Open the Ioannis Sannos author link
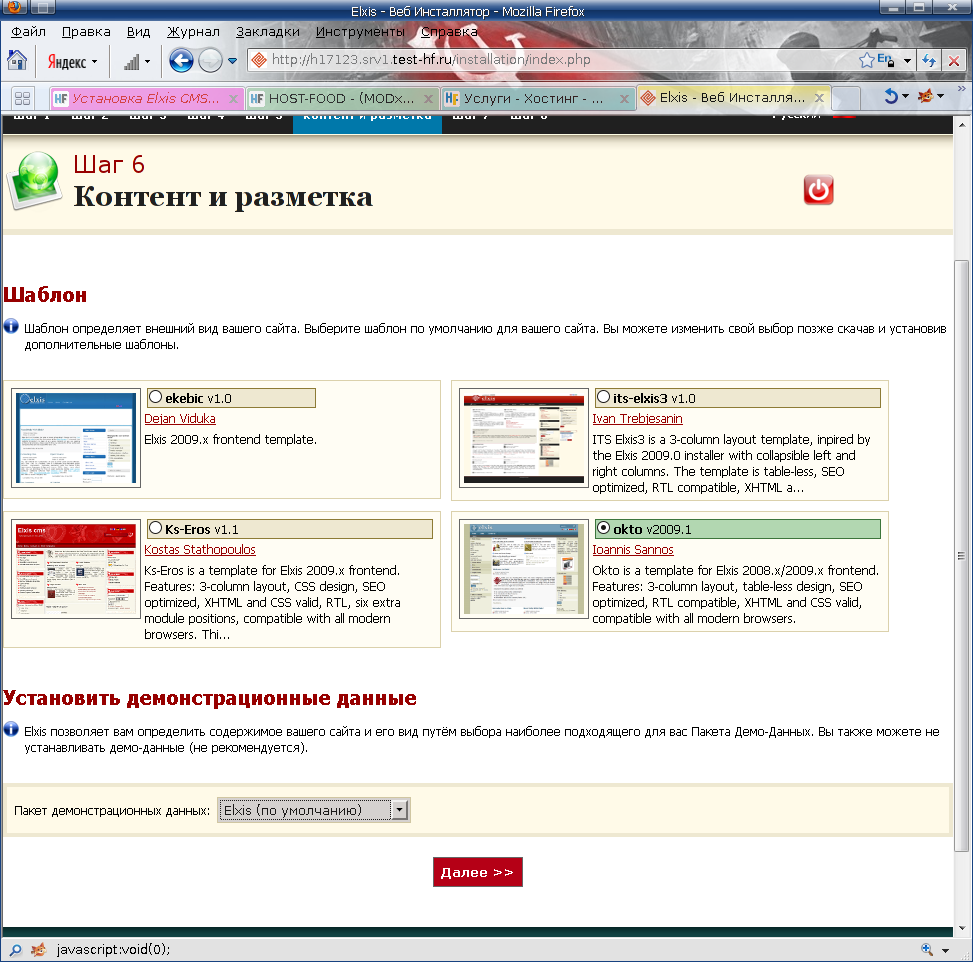The image size is (973, 962). 633,550
